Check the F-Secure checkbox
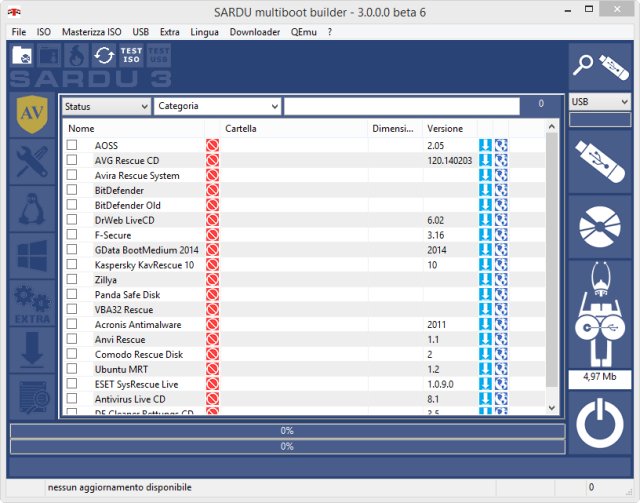The width and height of the screenshot is (640, 503). point(72,234)
